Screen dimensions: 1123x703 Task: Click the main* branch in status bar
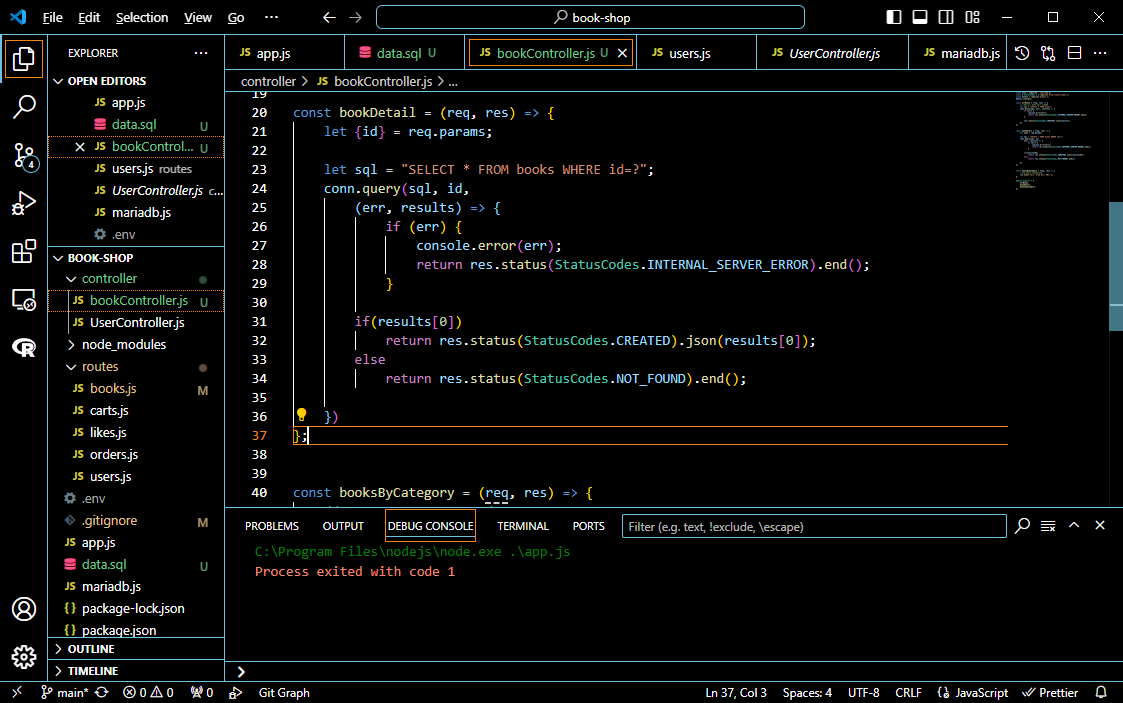point(64,692)
